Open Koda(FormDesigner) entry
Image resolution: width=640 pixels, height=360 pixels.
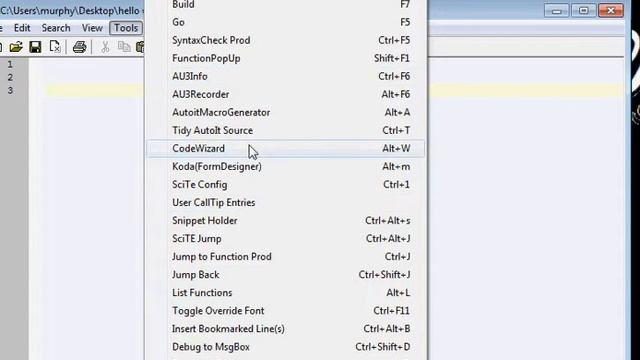click(285, 166)
